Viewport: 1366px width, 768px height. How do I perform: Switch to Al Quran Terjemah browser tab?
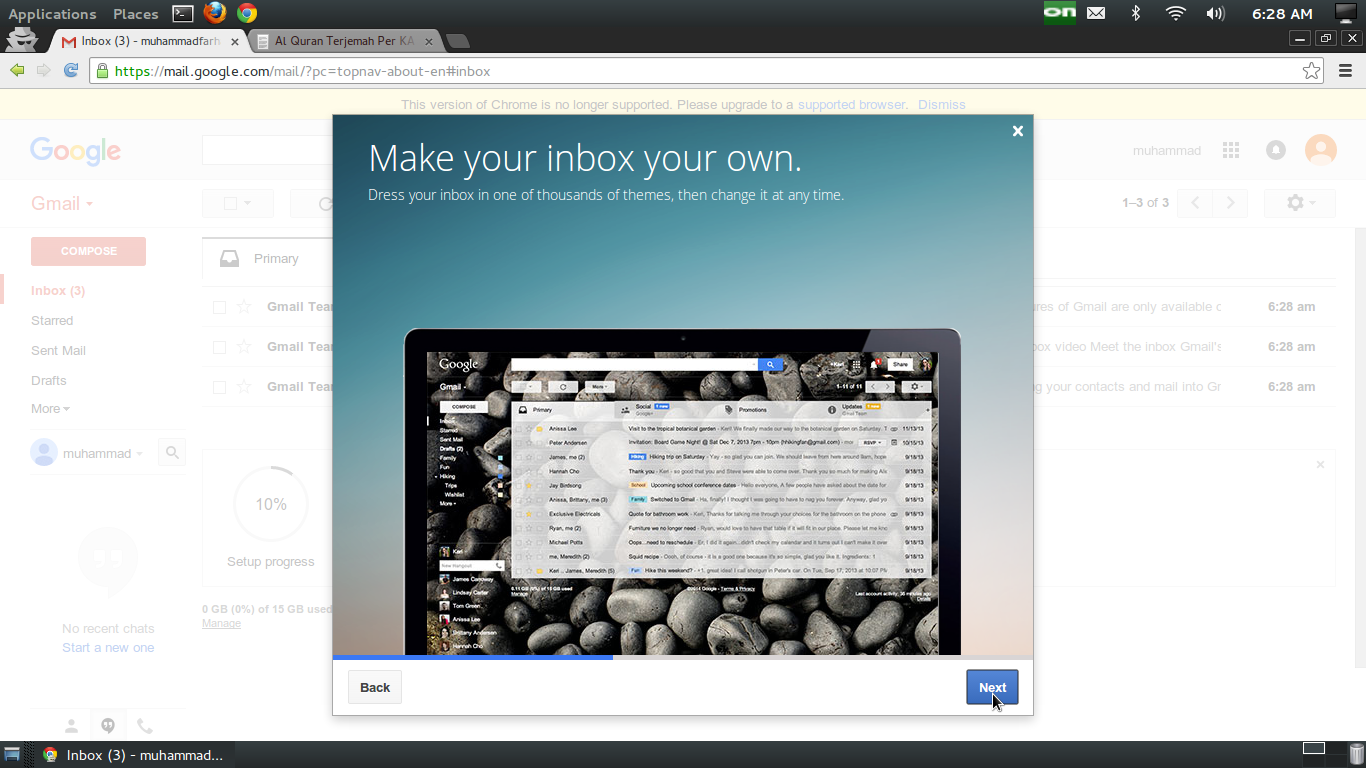[344, 41]
